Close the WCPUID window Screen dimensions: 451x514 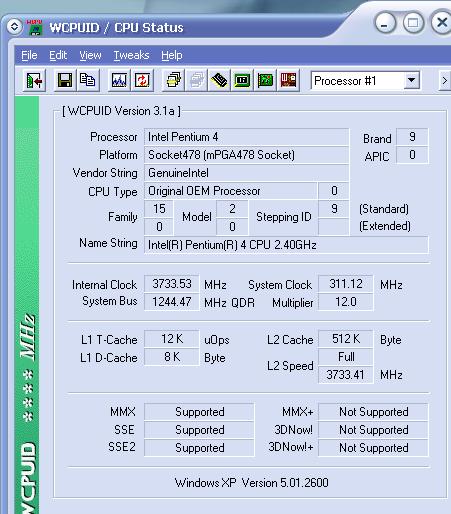click(x=442, y=23)
